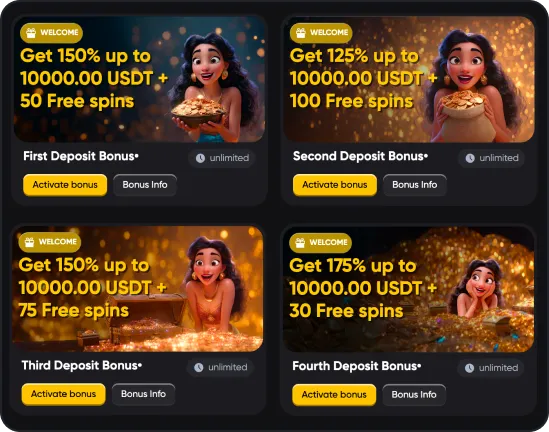Click the clock icon beside Third Deposit unlimited
The height and width of the screenshot is (432, 549).
coord(199,368)
